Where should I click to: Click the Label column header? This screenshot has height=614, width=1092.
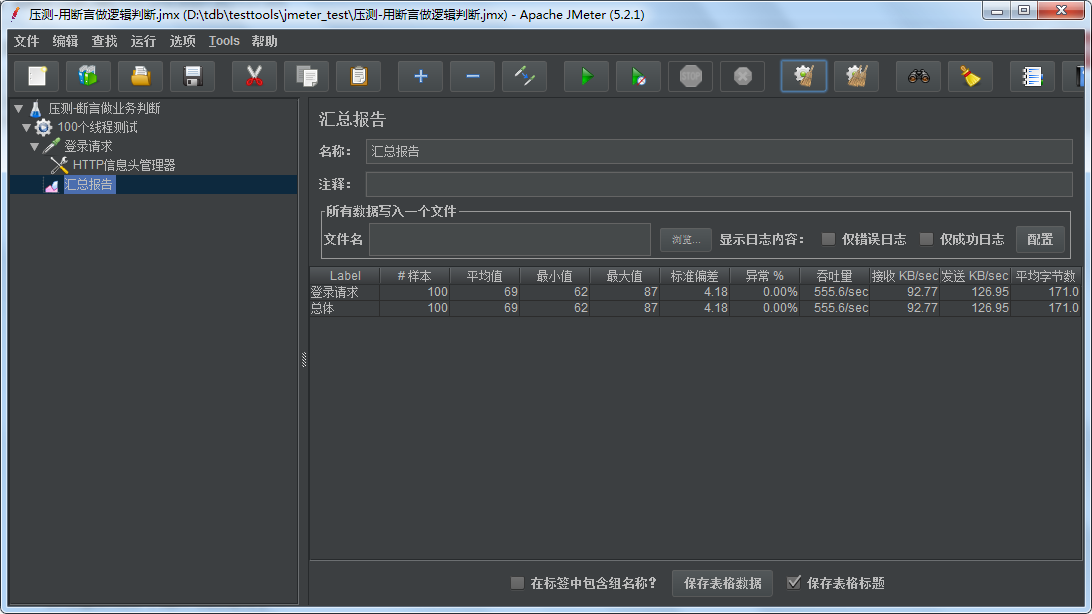[345, 276]
